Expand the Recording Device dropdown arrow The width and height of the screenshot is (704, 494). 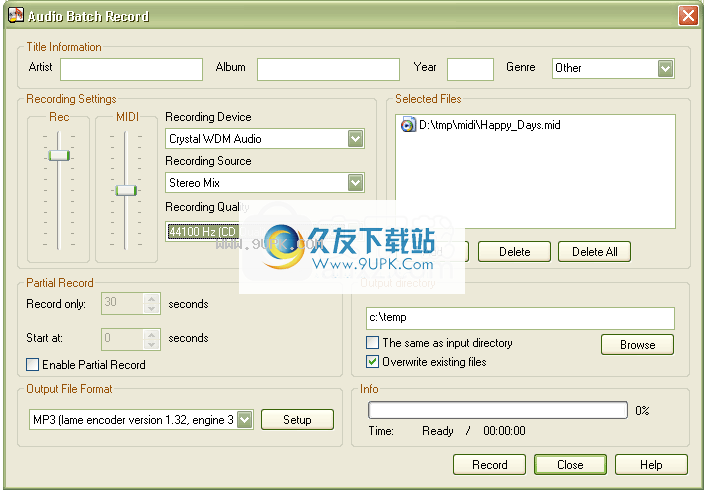355,139
